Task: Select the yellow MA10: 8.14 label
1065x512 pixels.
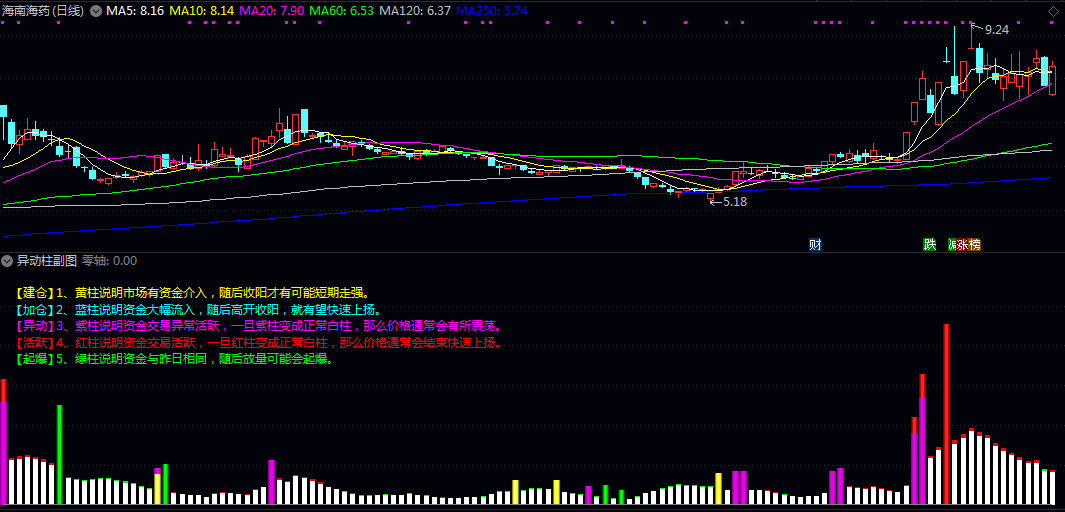Action: pos(202,11)
